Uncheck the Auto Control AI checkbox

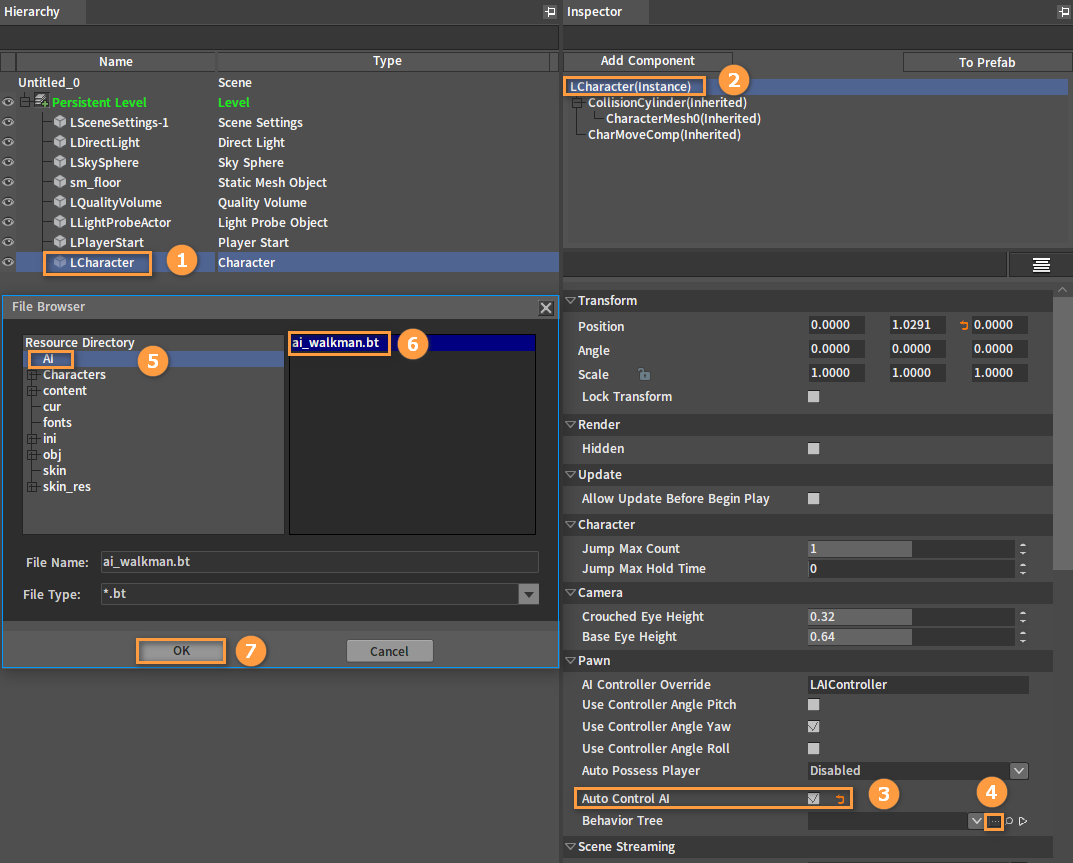[x=814, y=798]
